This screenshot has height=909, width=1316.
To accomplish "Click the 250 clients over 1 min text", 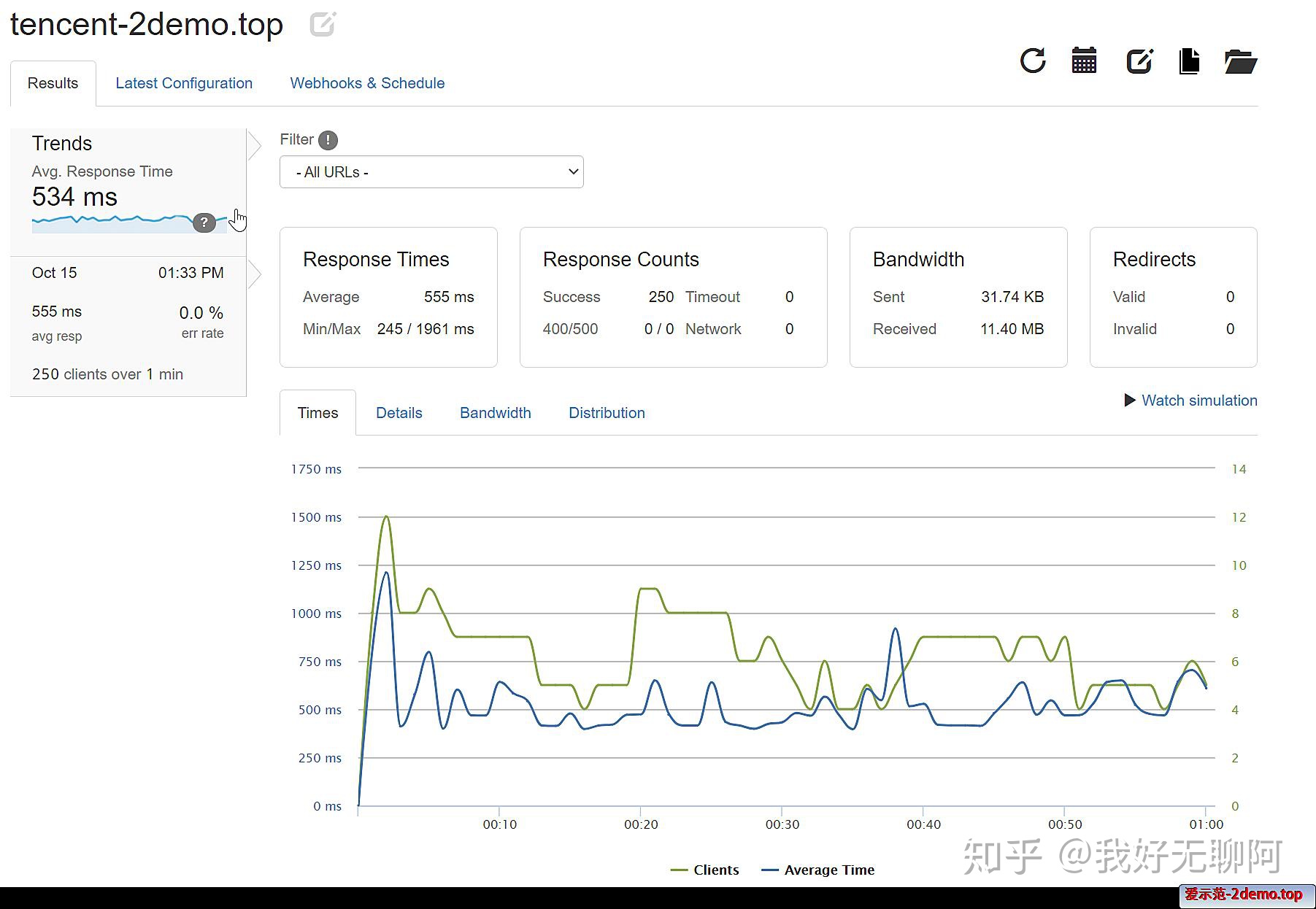I will pyautogui.click(x=107, y=374).
